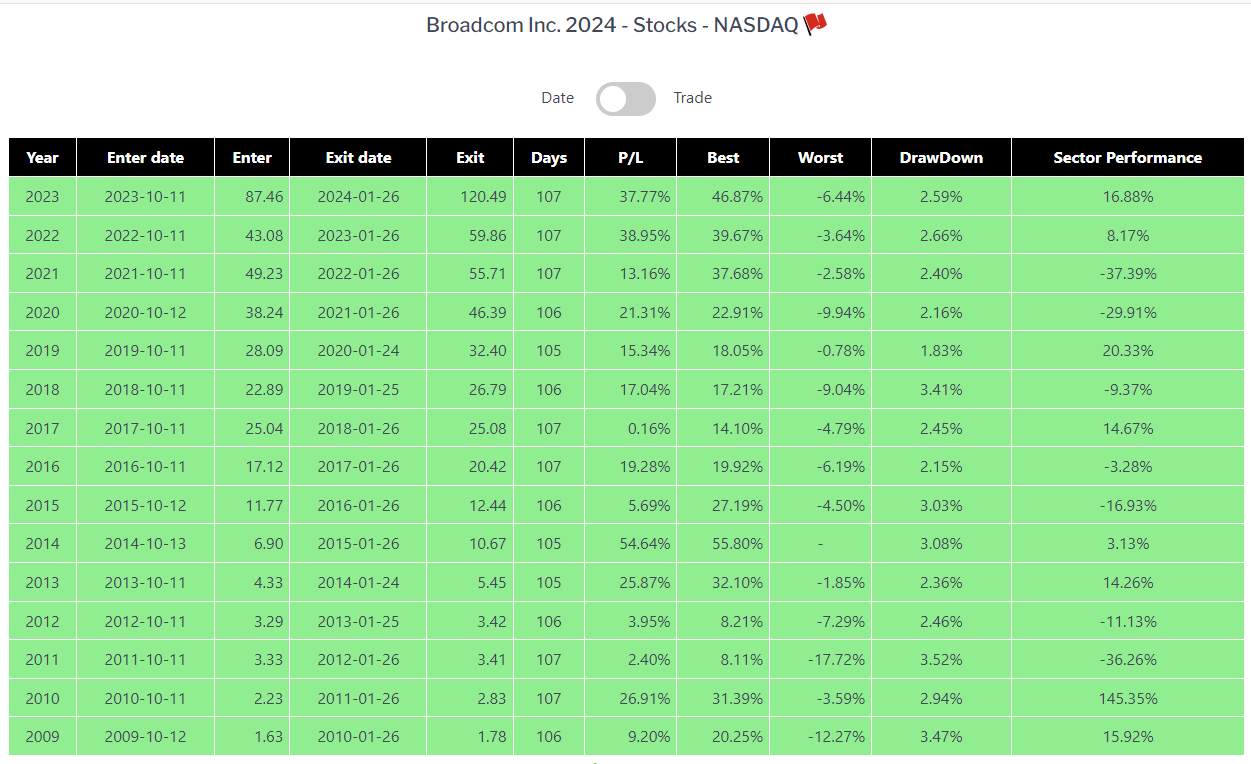
Task: Sort by the Best column header
Action: point(723,158)
